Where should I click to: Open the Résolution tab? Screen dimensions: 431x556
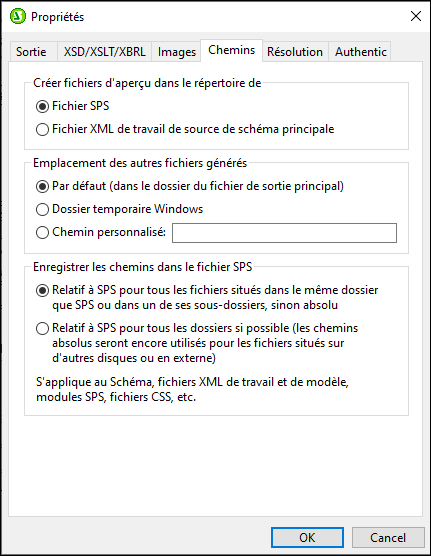pyautogui.click(x=295, y=52)
